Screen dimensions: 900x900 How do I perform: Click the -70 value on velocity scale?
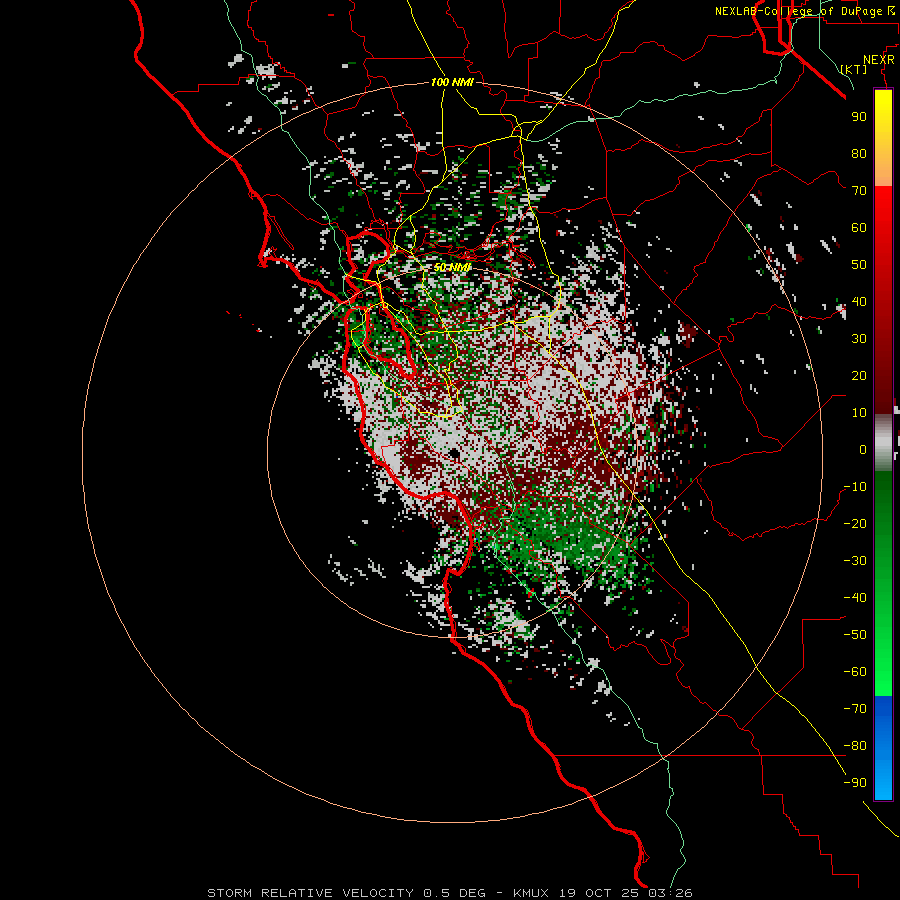tap(855, 709)
